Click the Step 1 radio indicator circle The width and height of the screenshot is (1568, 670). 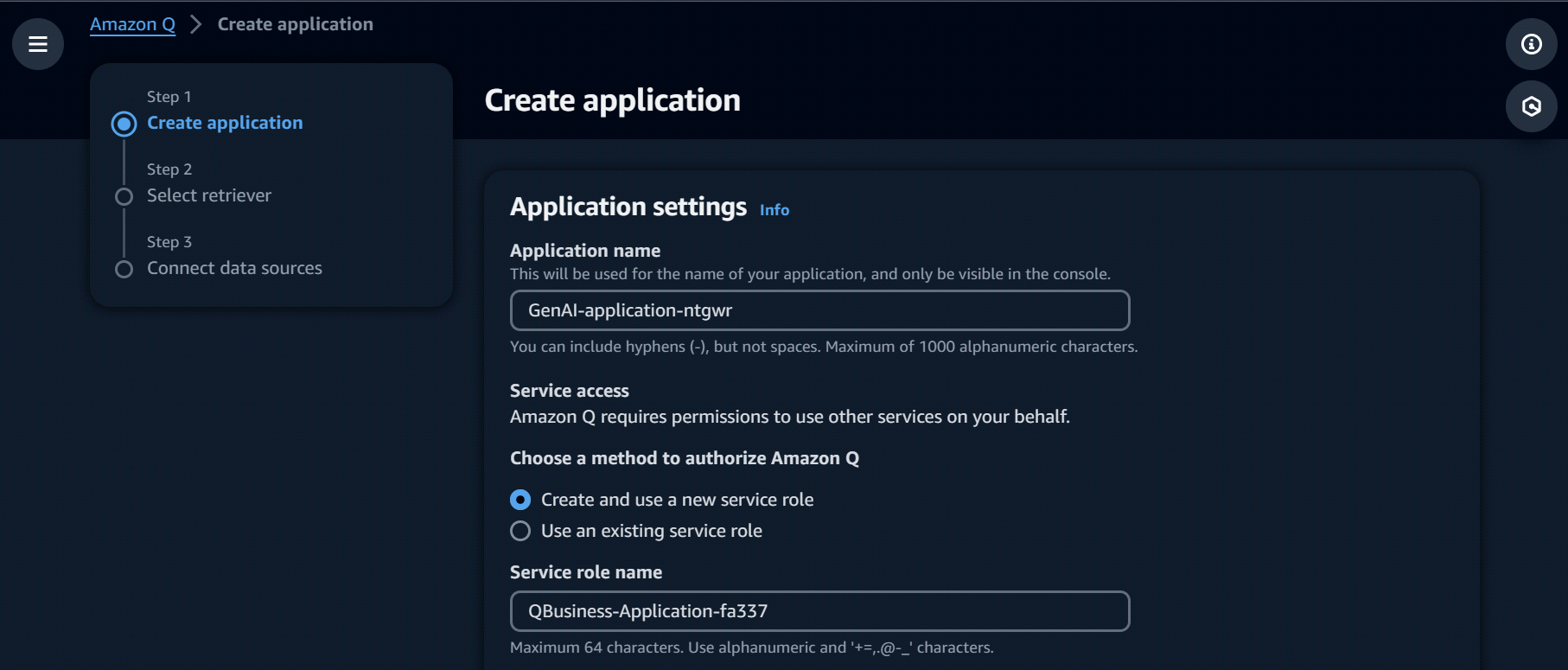coord(124,124)
